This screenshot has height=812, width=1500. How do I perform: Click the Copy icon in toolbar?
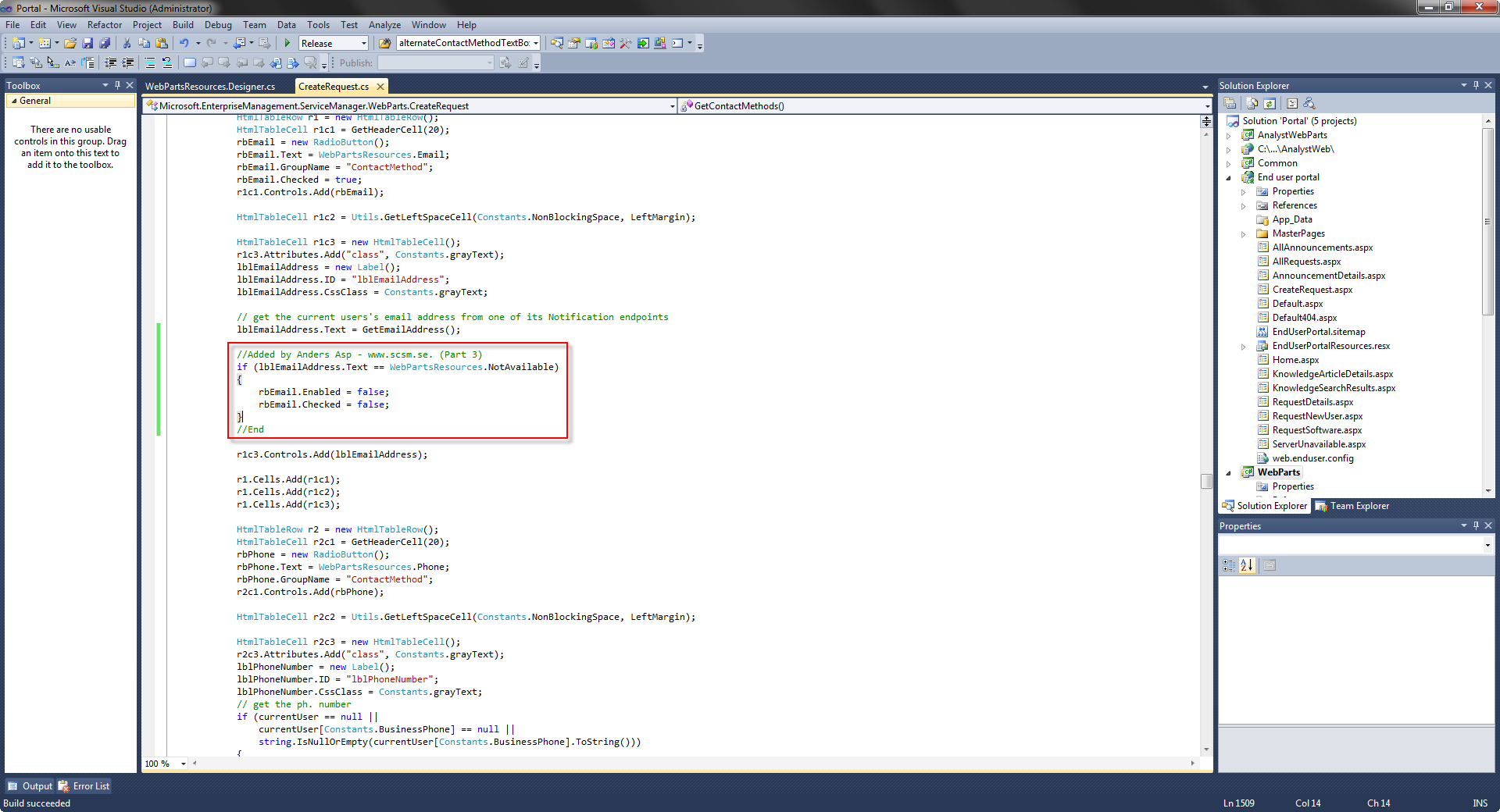click(145, 43)
